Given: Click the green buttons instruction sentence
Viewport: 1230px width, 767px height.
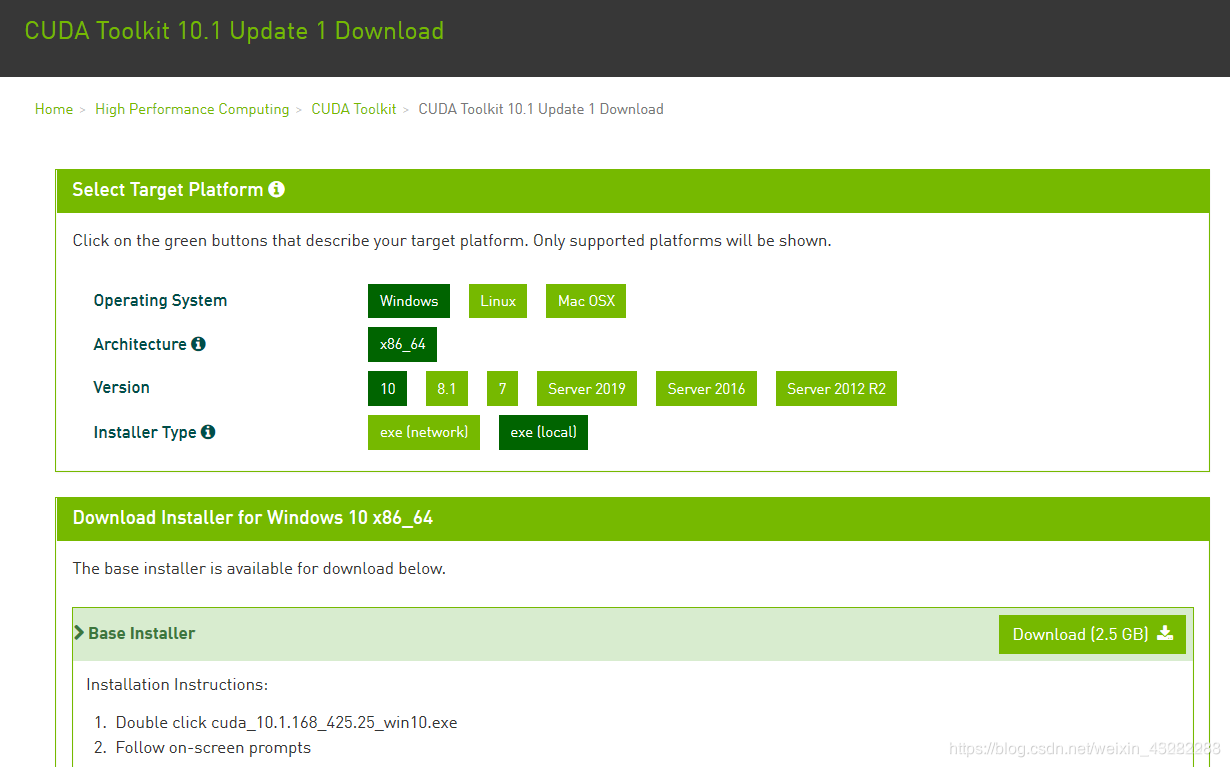Looking at the screenshot, I should [x=452, y=241].
